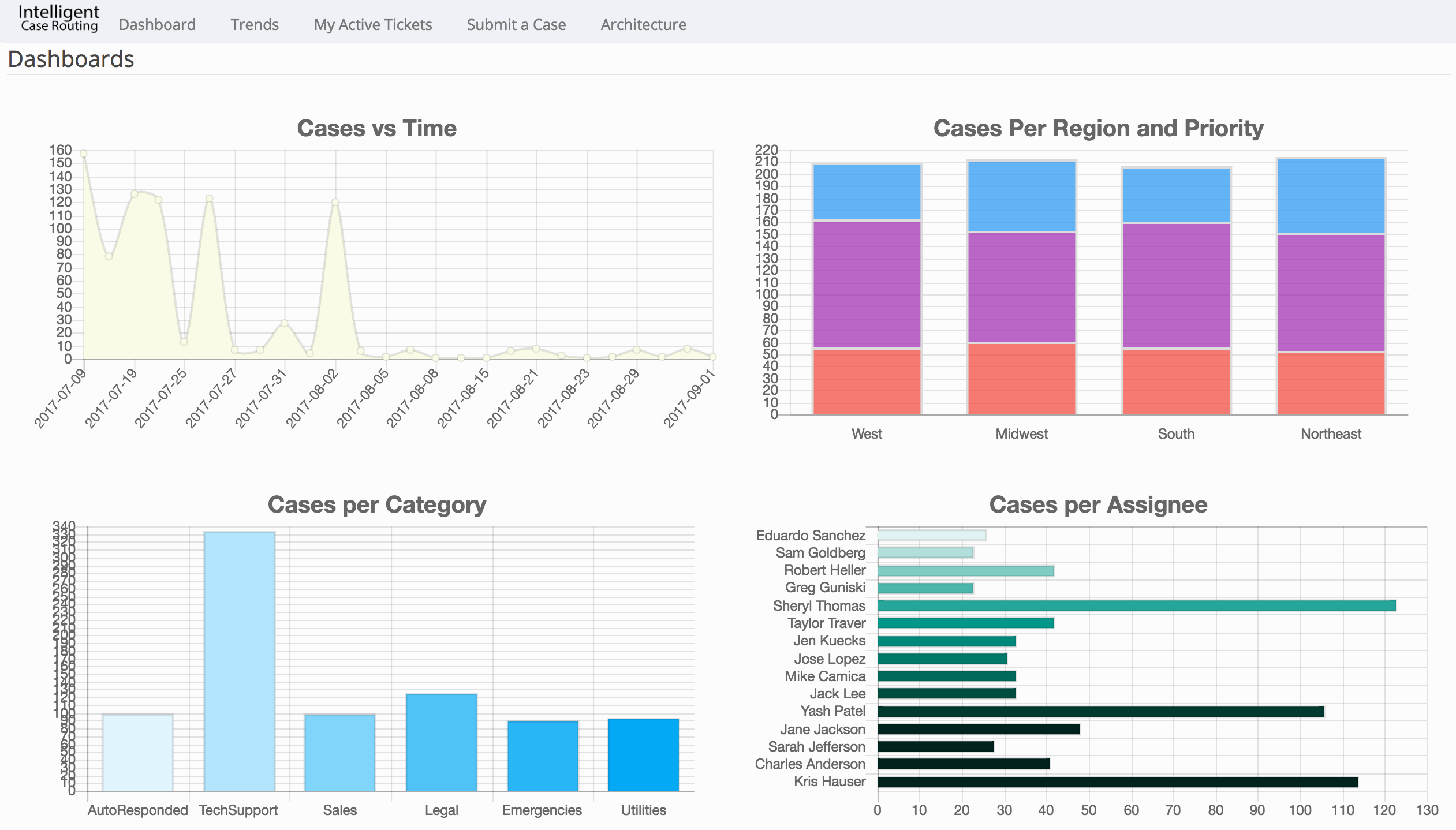Click Robert Heller's assignee bar
1456x830 pixels.
click(x=966, y=571)
